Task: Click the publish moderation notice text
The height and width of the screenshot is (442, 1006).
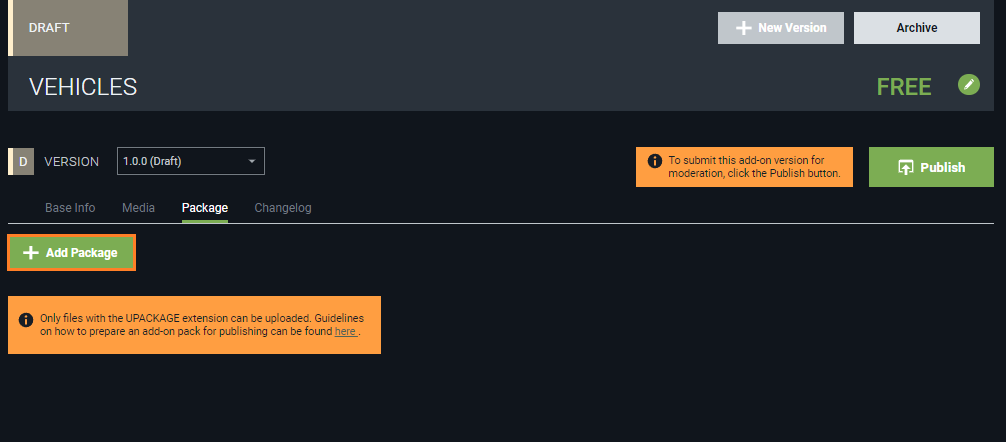Action: tap(754, 167)
